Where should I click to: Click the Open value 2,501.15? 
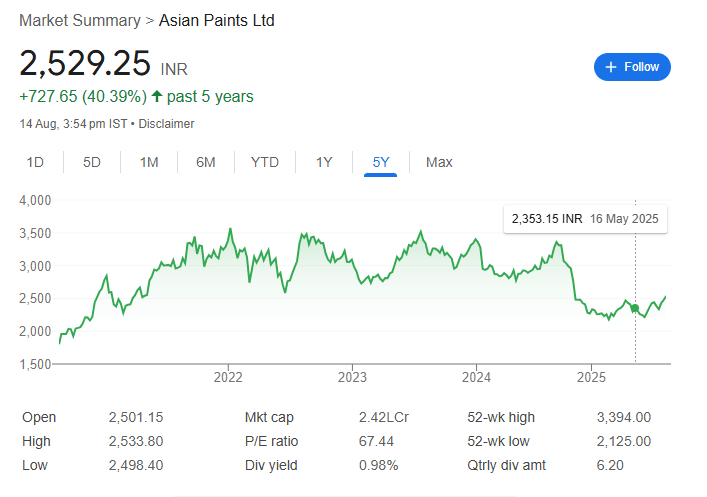(136, 417)
